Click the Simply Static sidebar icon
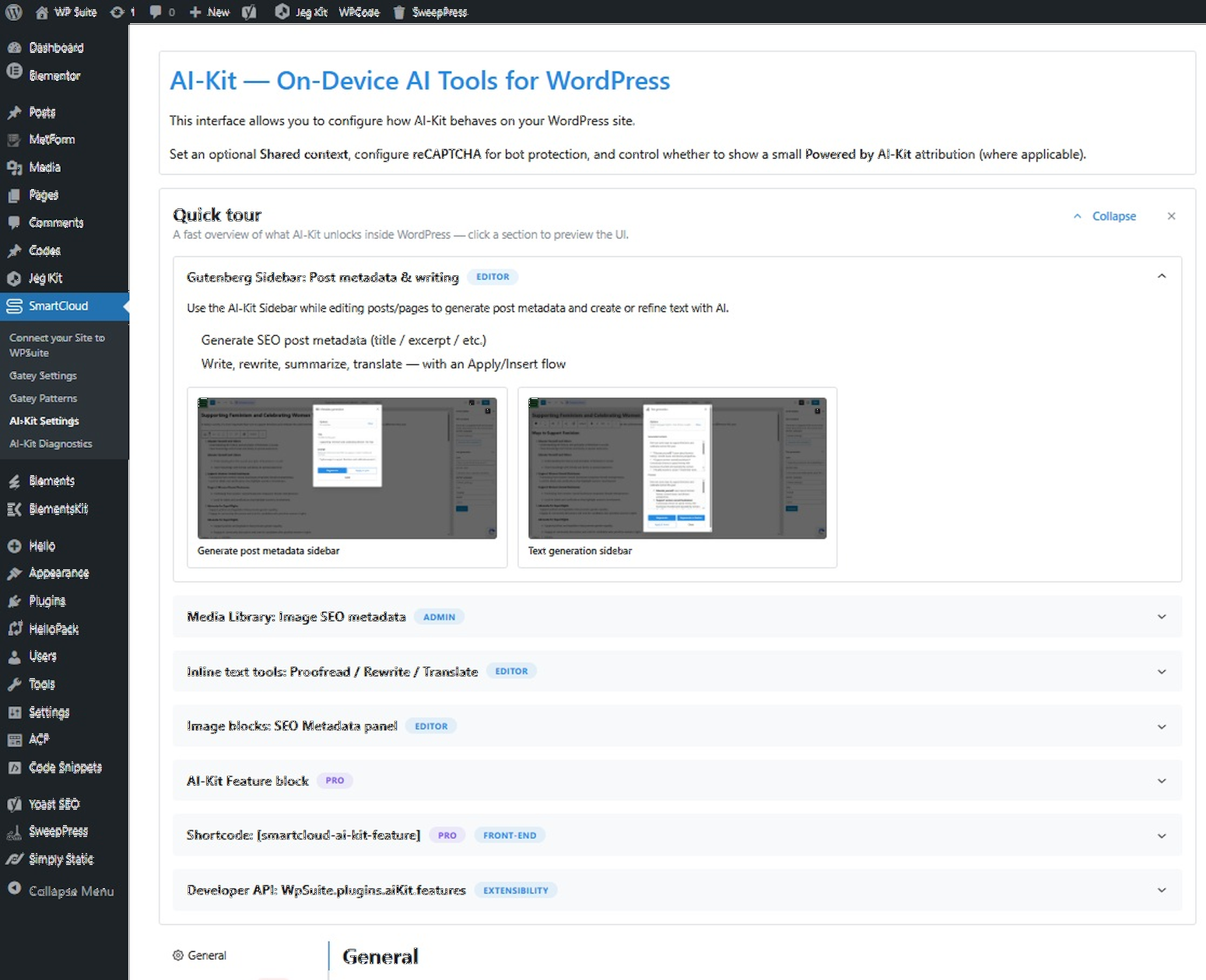Screen dimensions: 1206x980 [x=14, y=859]
